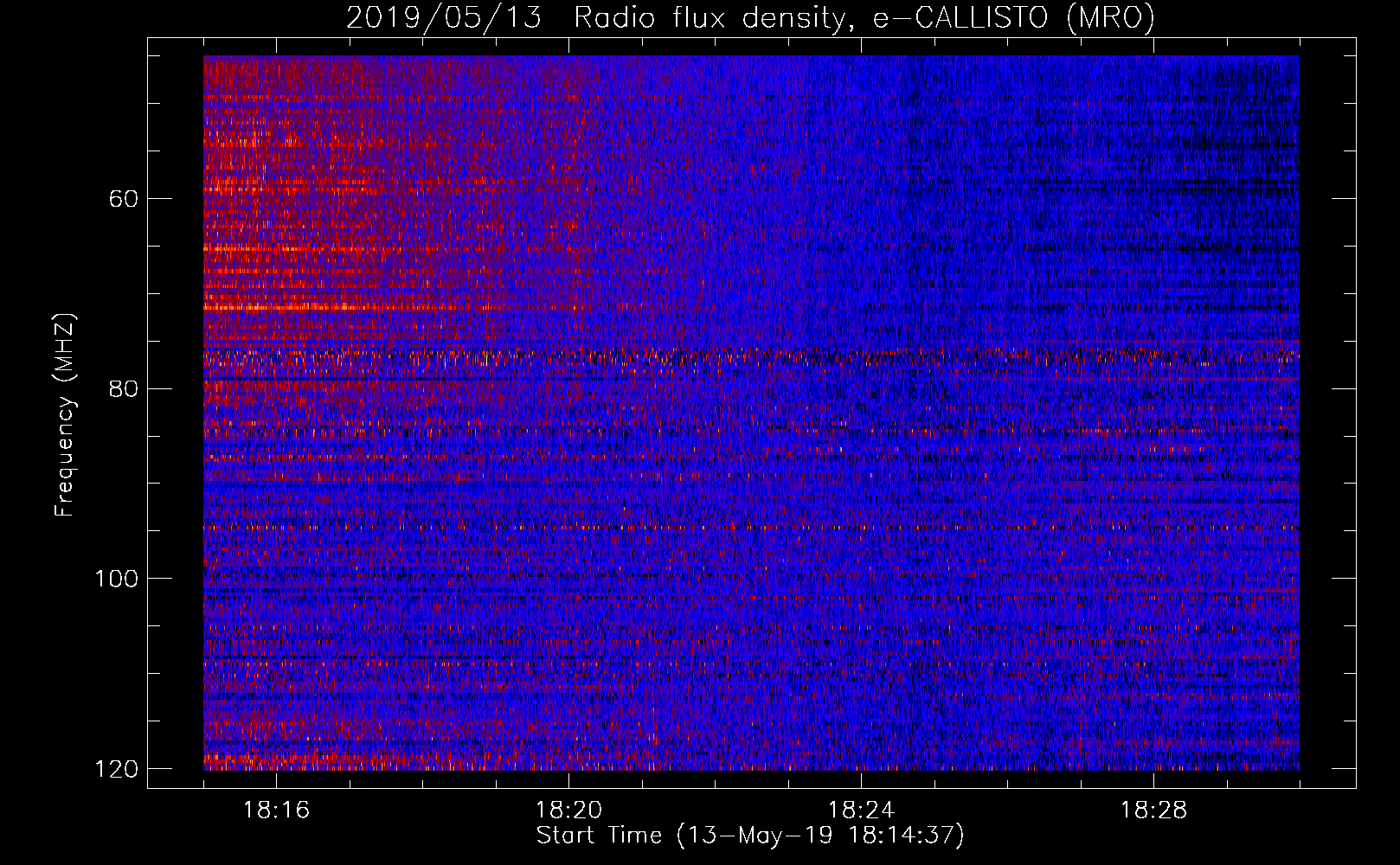Click the 'Start Time (13-May-19 18:14:37)' x-axis label

[x=750, y=836]
